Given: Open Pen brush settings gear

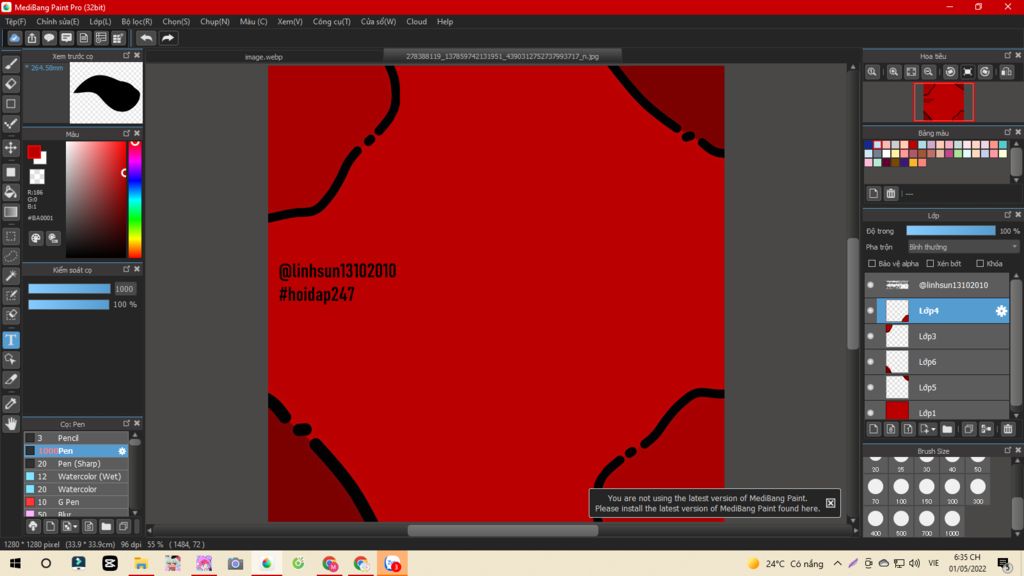Looking at the screenshot, I should coord(121,451).
